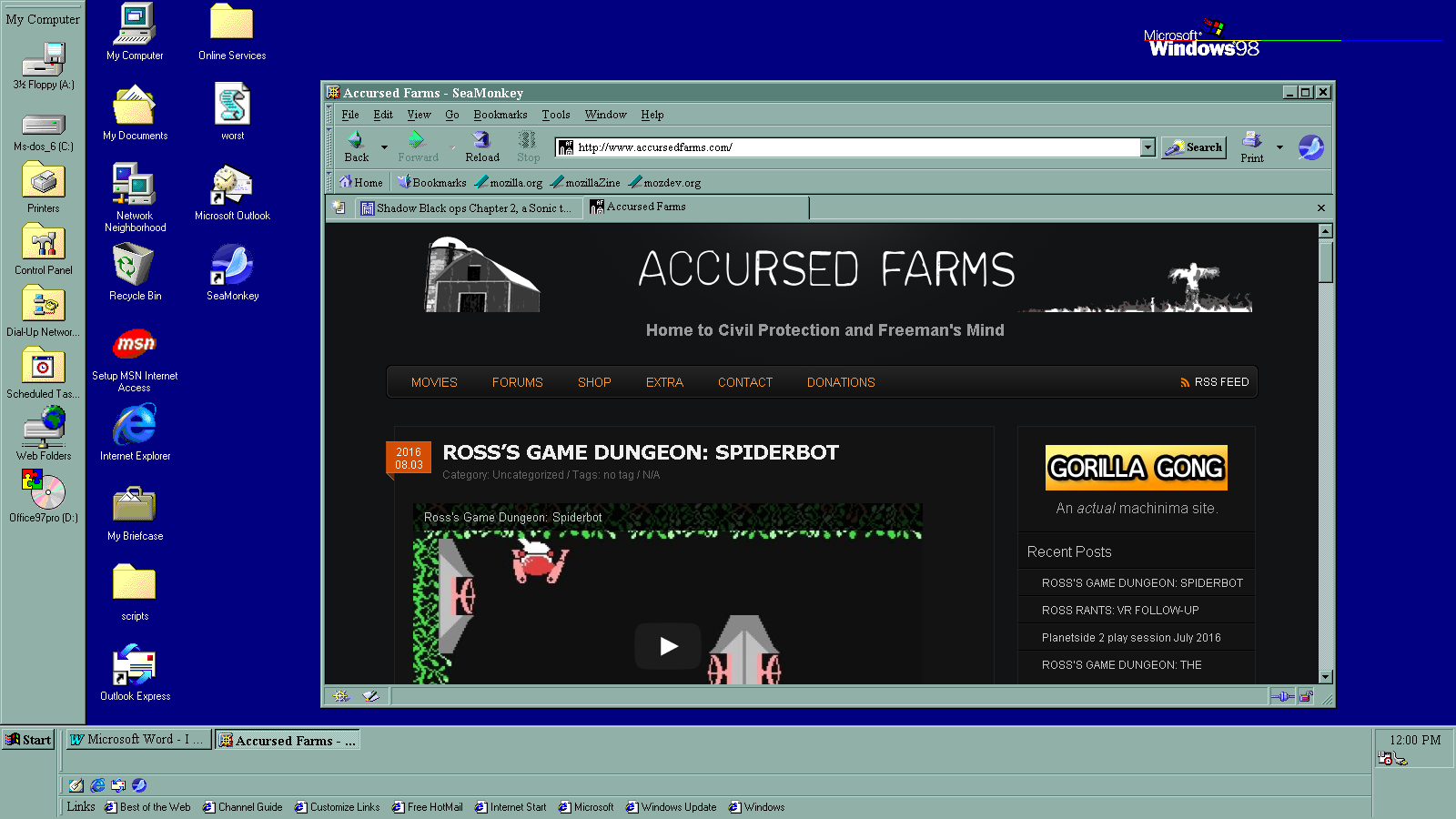Click the Stop loading button

pos(528,147)
